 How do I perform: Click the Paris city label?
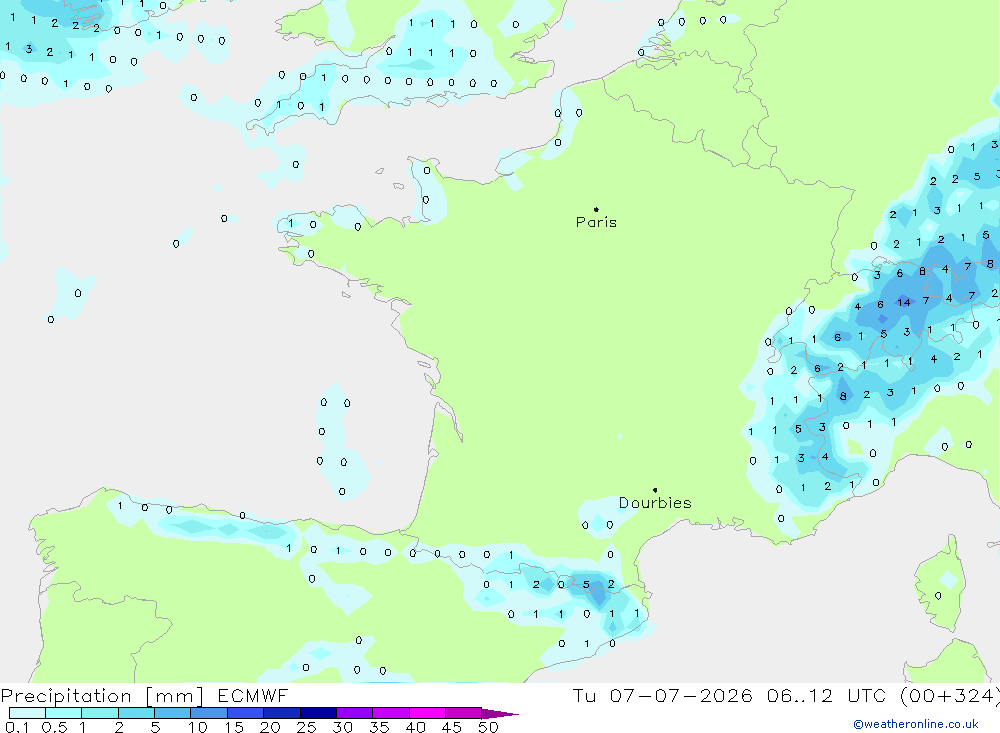pyautogui.click(x=596, y=222)
